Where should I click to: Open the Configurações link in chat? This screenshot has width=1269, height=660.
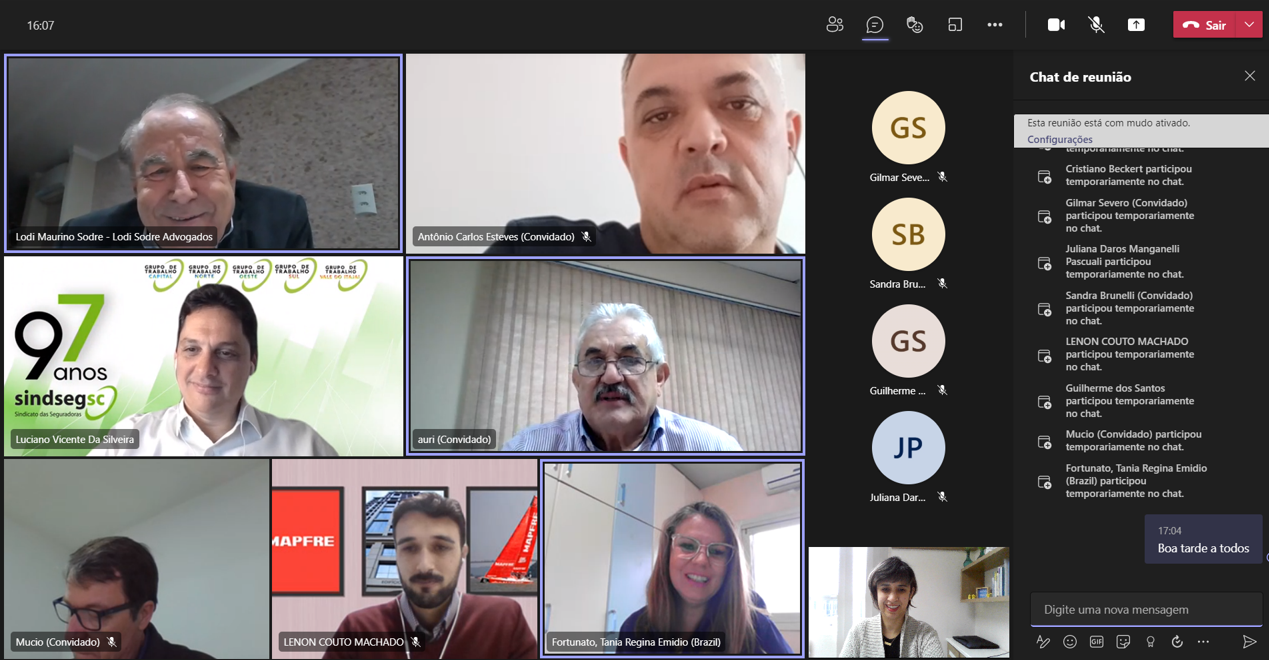coord(1059,140)
